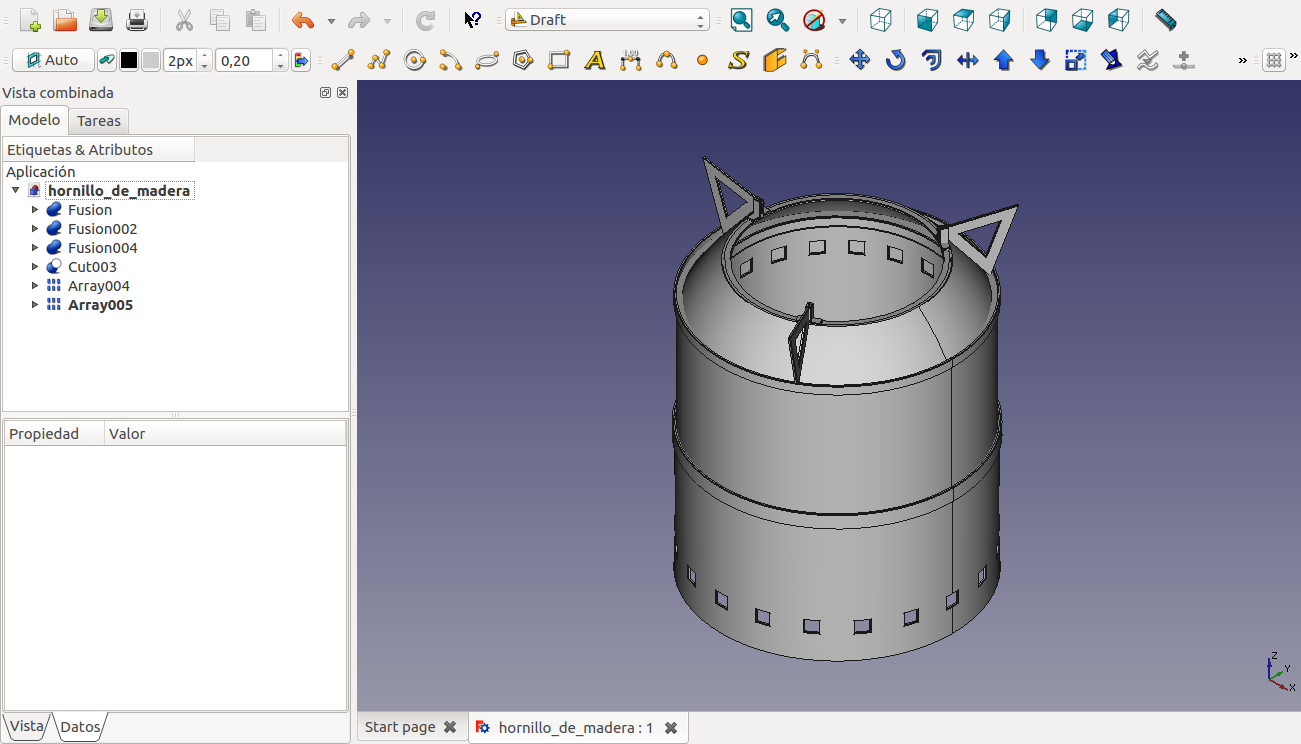
Task: Activate the Rotate tool
Action: [895, 61]
